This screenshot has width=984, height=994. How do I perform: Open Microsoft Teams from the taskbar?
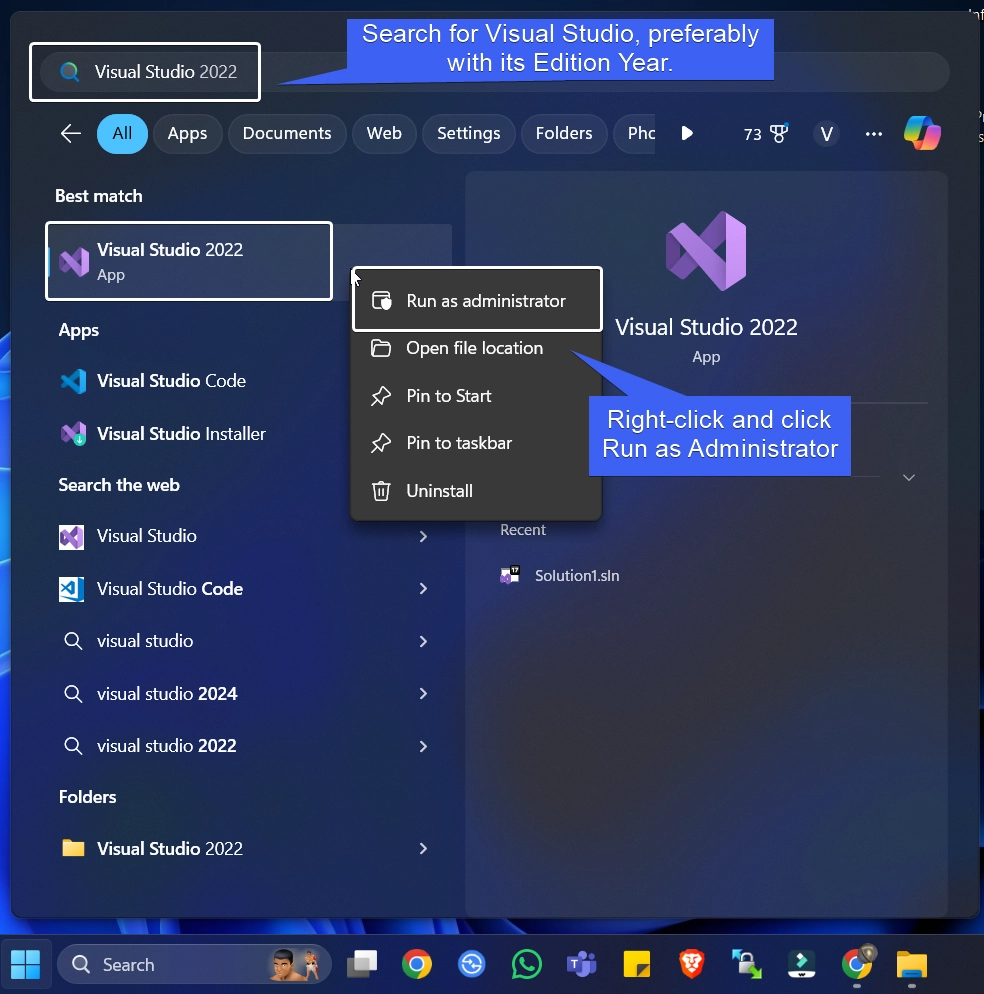click(x=581, y=964)
